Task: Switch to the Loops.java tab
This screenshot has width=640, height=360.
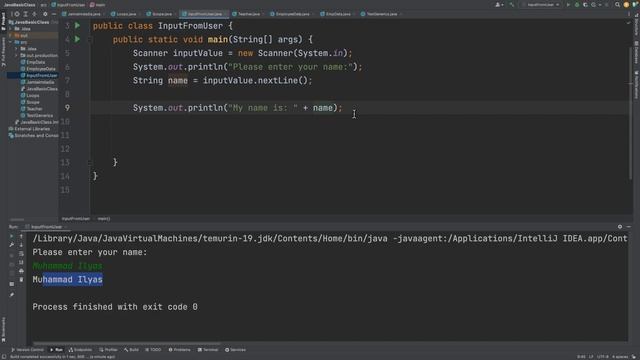Action: pos(124,14)
